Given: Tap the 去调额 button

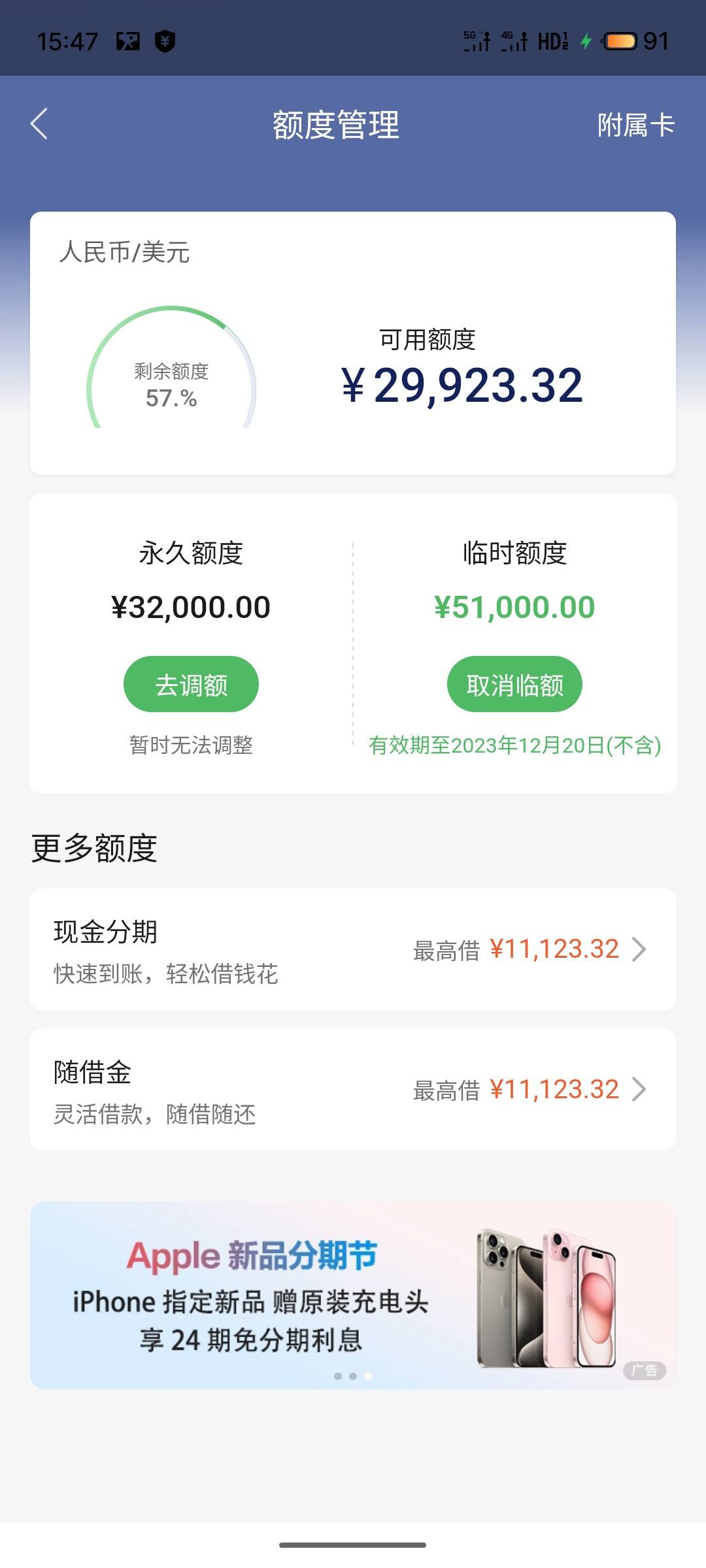Looking at the screenshot, I should (x=191, y=684).
